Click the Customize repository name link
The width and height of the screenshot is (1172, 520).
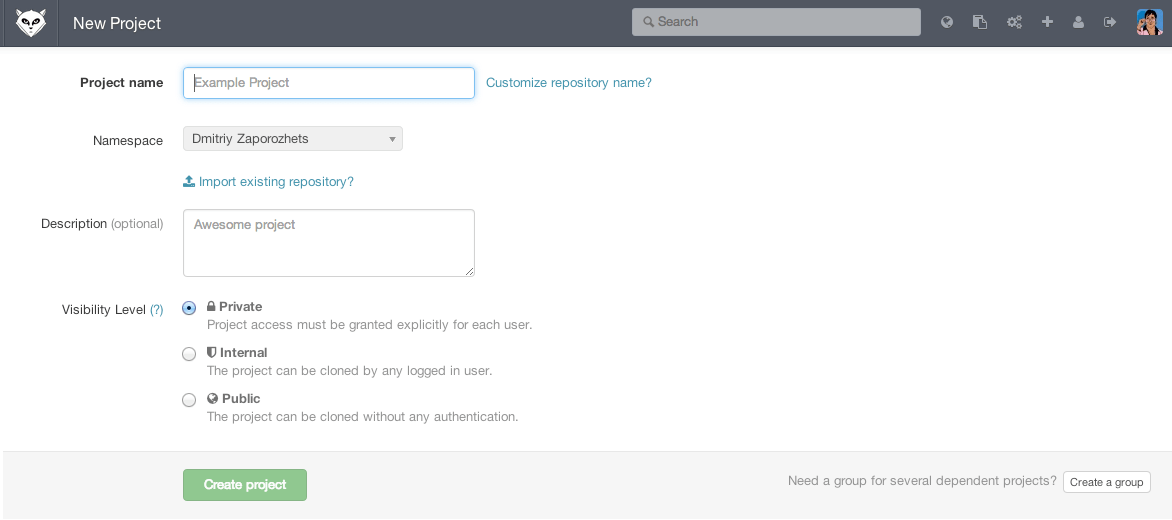click(568, 83)
